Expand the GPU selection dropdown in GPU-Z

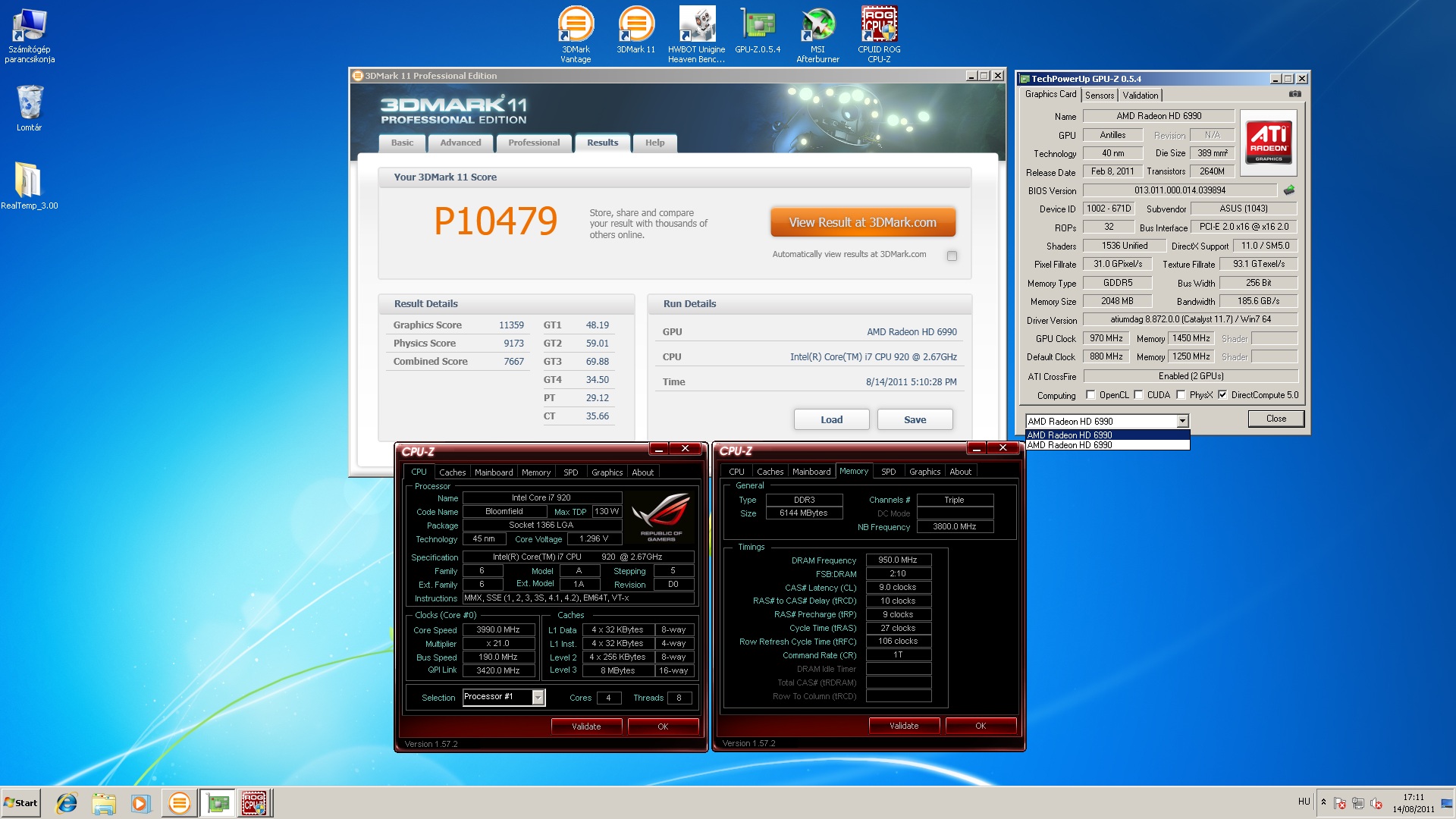pyautogui.click(x=1181, y=422)
